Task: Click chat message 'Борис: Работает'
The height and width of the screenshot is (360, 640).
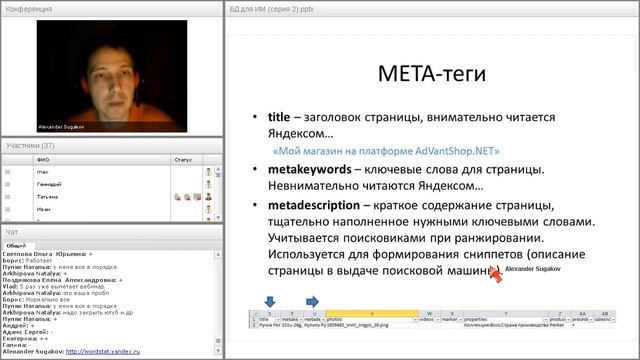Action: click(x=27, y=260)
